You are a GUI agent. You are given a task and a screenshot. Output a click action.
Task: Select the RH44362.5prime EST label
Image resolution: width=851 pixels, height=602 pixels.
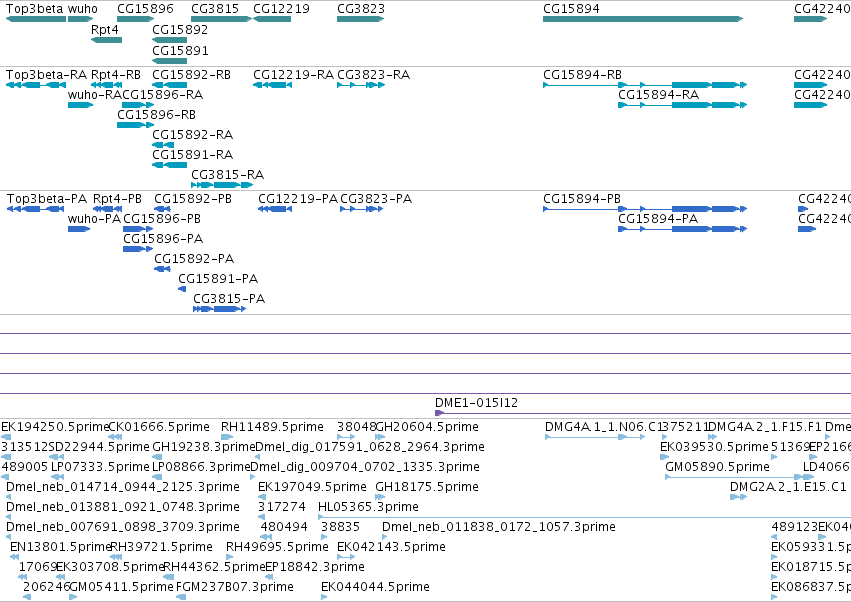coord(214,567)
